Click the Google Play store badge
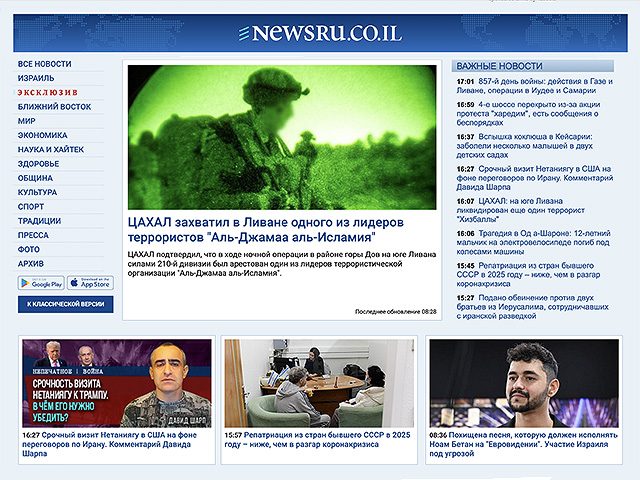Viewport: 640px width, 480px height. coord(41,283)
